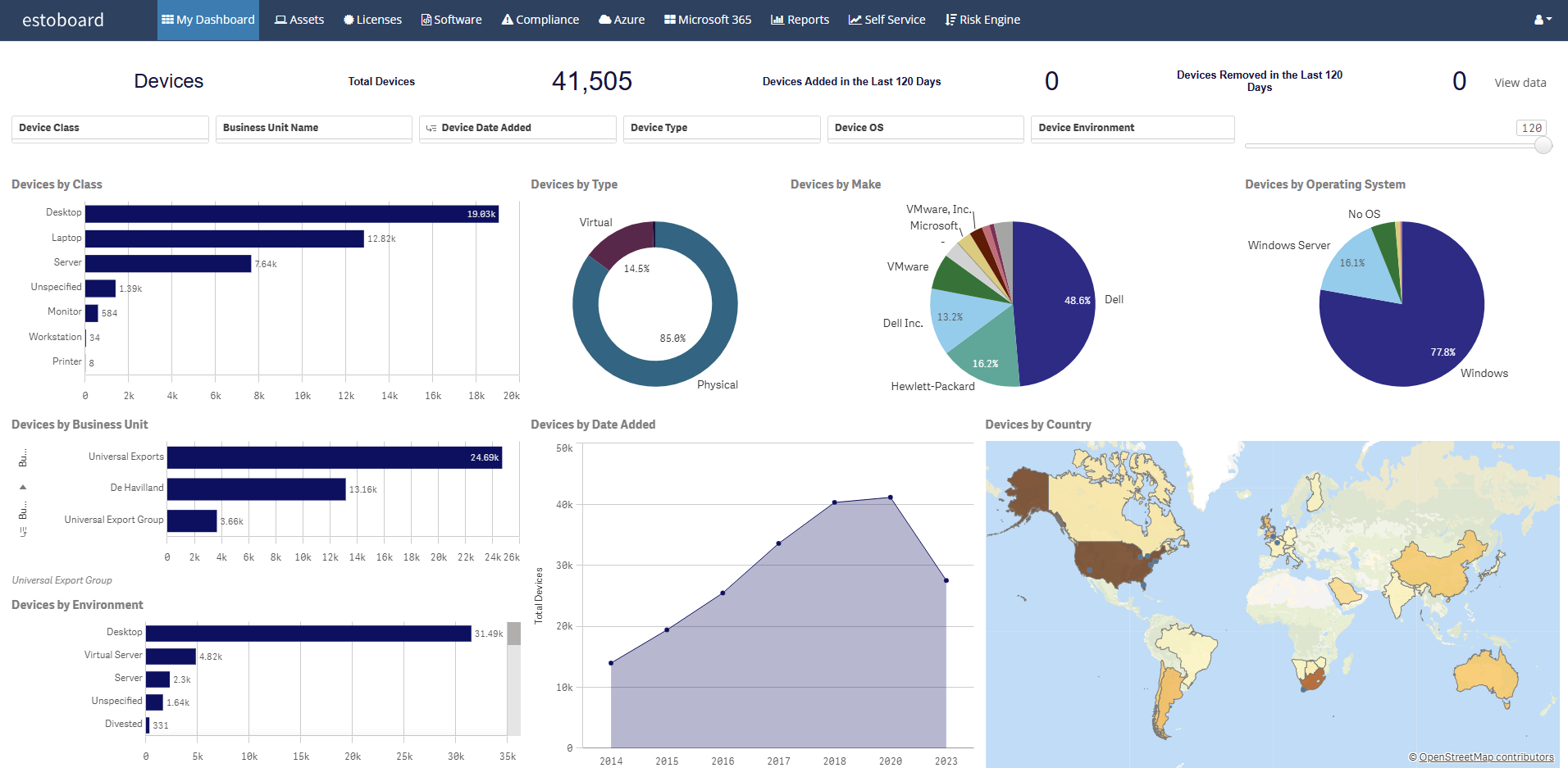
Task: Click the Software icon in navigation bar
Action: click(426, 20)
